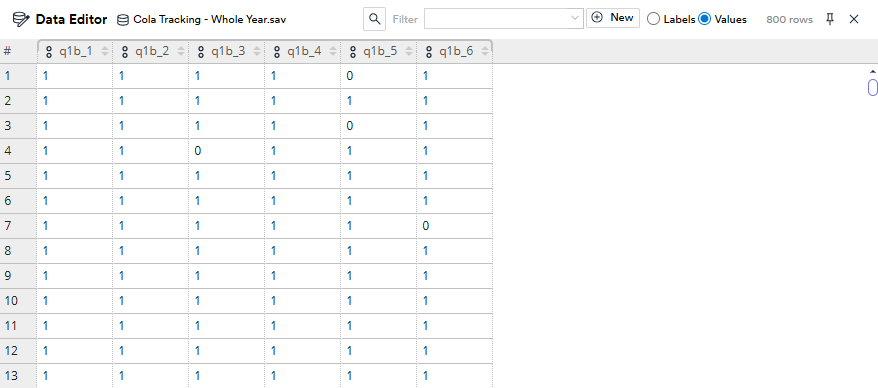Image resolution: width=878 pixels, height=388 pixels.
Task: Click the row 11 q1b_6 cell
Action: [455, 326]
